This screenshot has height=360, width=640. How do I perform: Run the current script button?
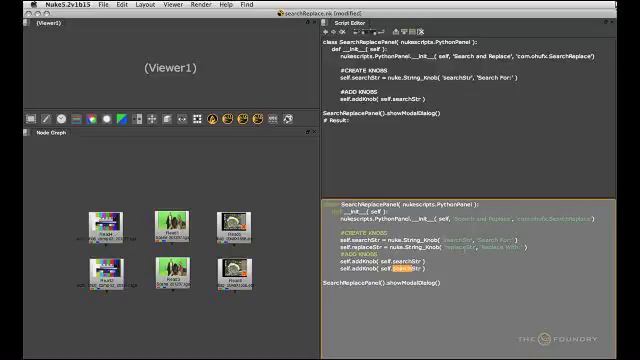click(381, 32)
